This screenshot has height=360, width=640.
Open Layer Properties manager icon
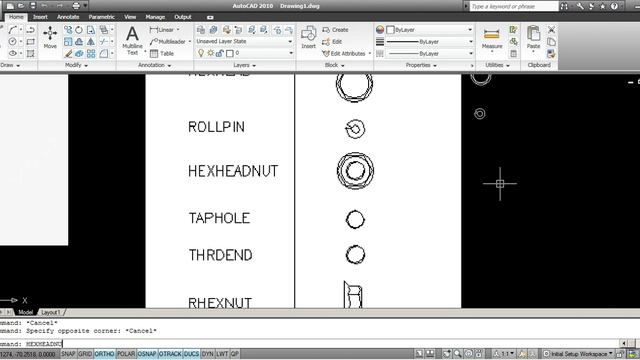coord(200,30)
